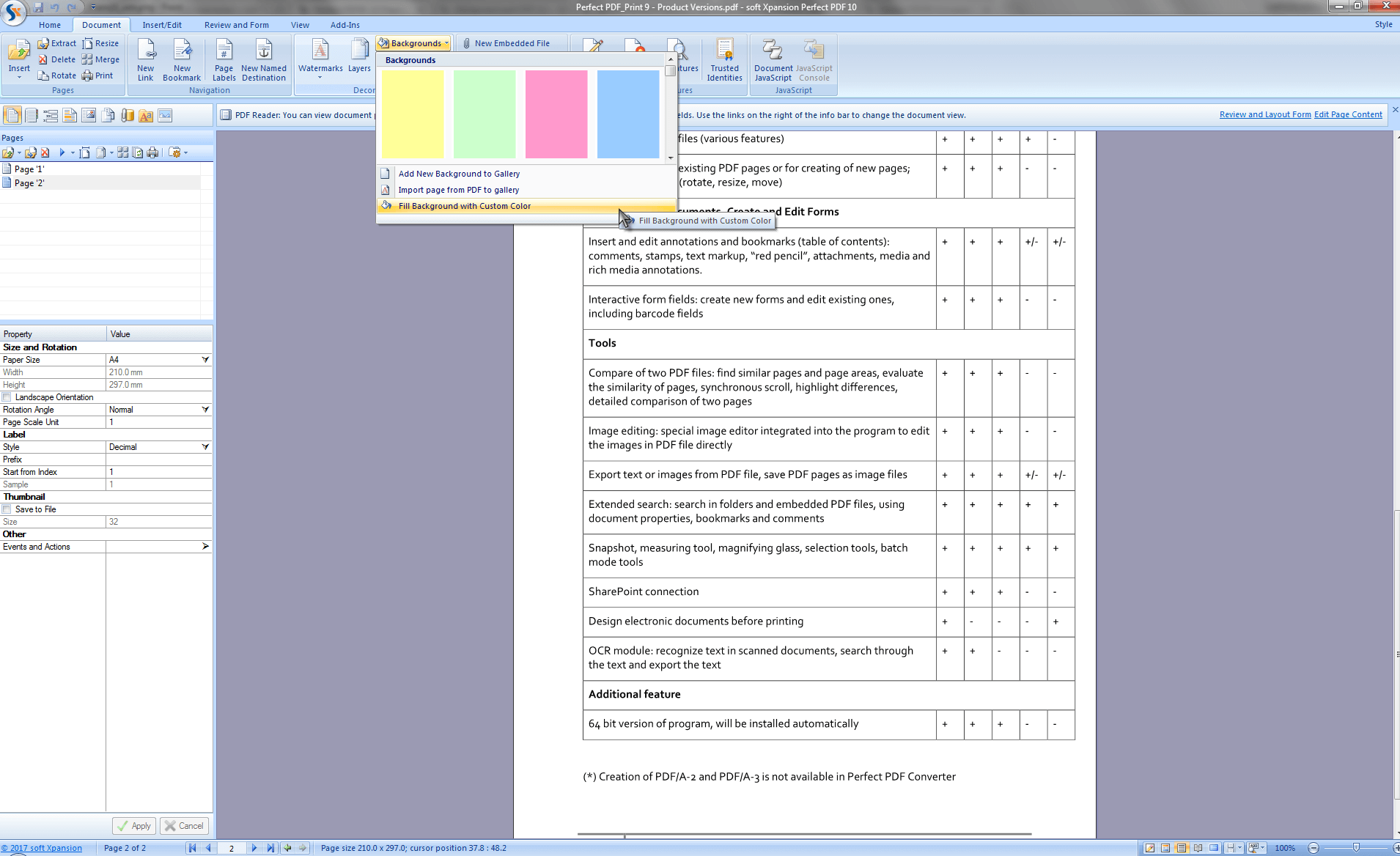The width and height of the screenshot is (1400, 856).
Task: Switch to continuous page view in status bar
Action: (1182, 848)
